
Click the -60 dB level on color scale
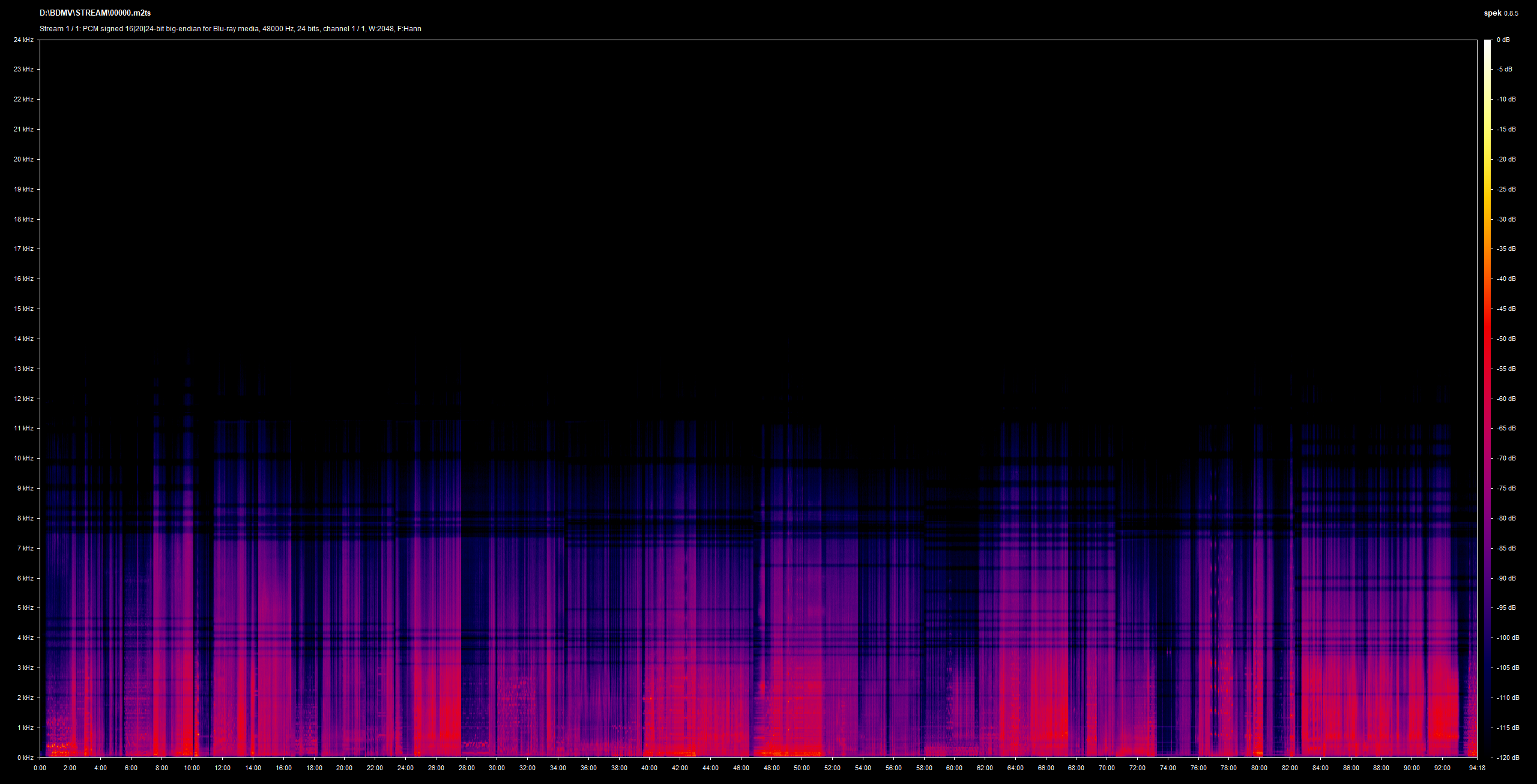click(x=1506, y=399)
